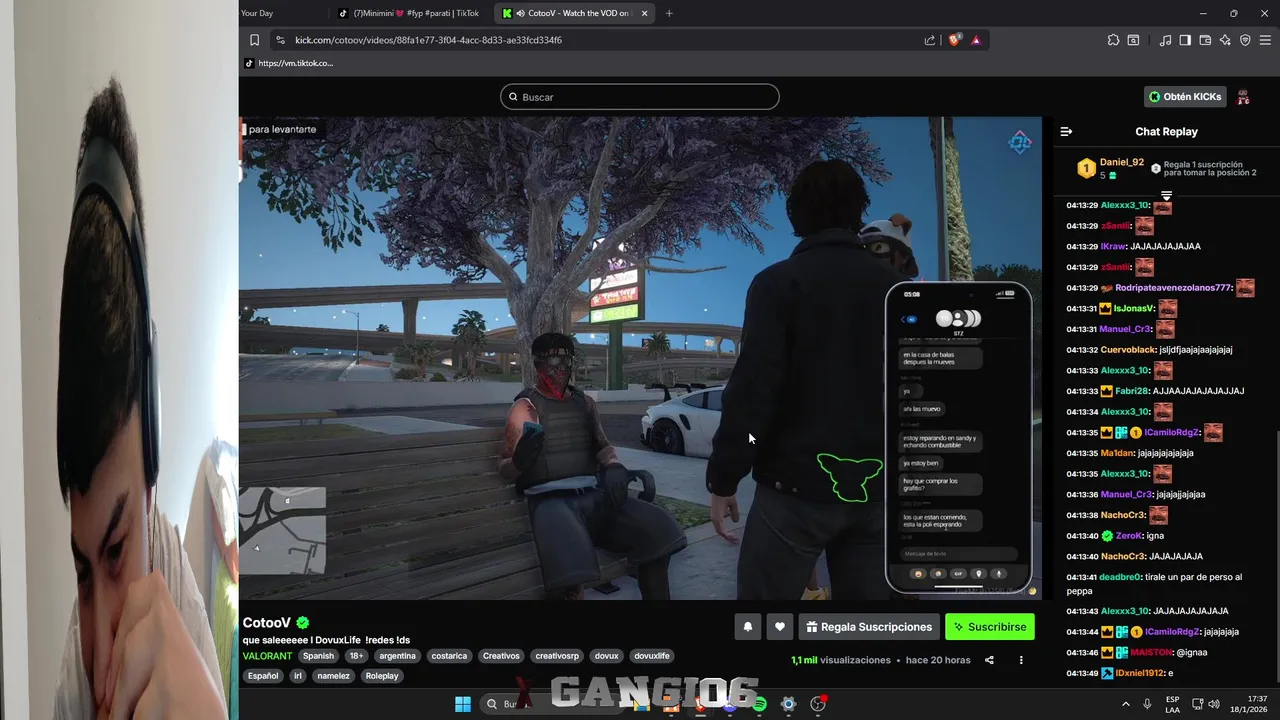Screen dimensions: 1280x720
Task: Switch to the Minimini TikTok tab
Action: 409,13
